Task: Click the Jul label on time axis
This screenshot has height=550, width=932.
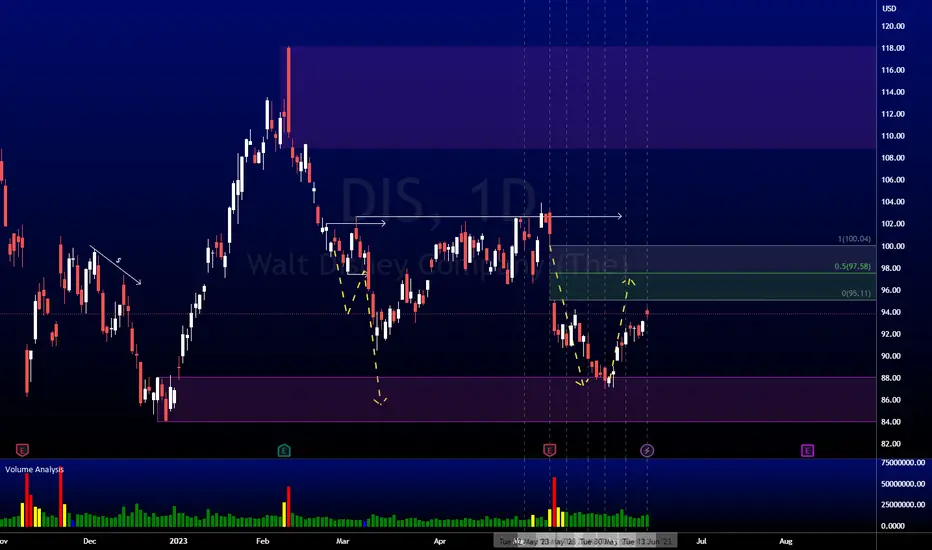Action: [701, 541]
